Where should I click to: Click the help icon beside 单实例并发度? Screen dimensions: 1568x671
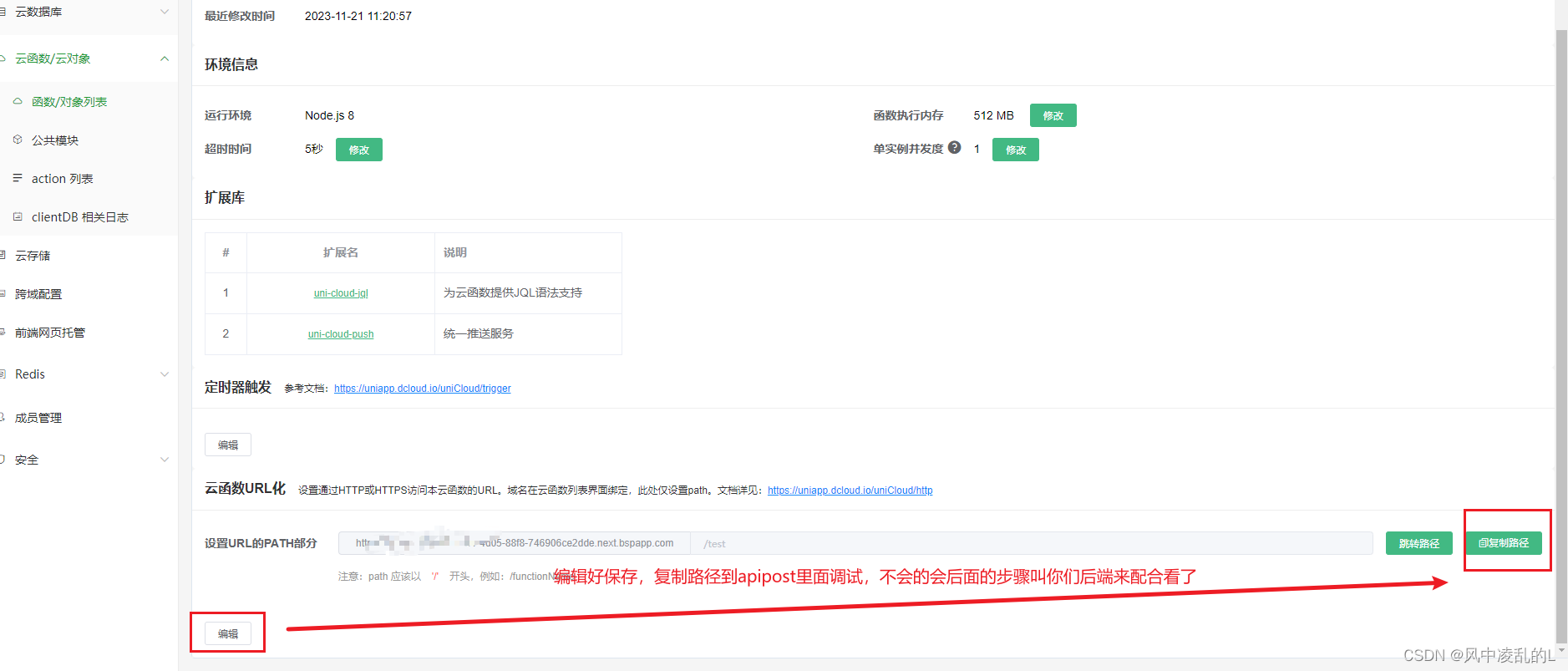954,148
